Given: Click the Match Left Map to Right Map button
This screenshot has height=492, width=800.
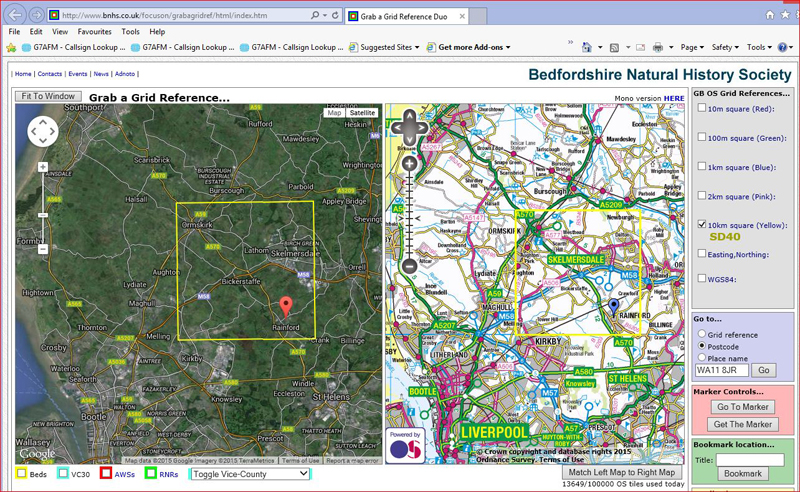Looking at the screenshot, I should [620, 472].
